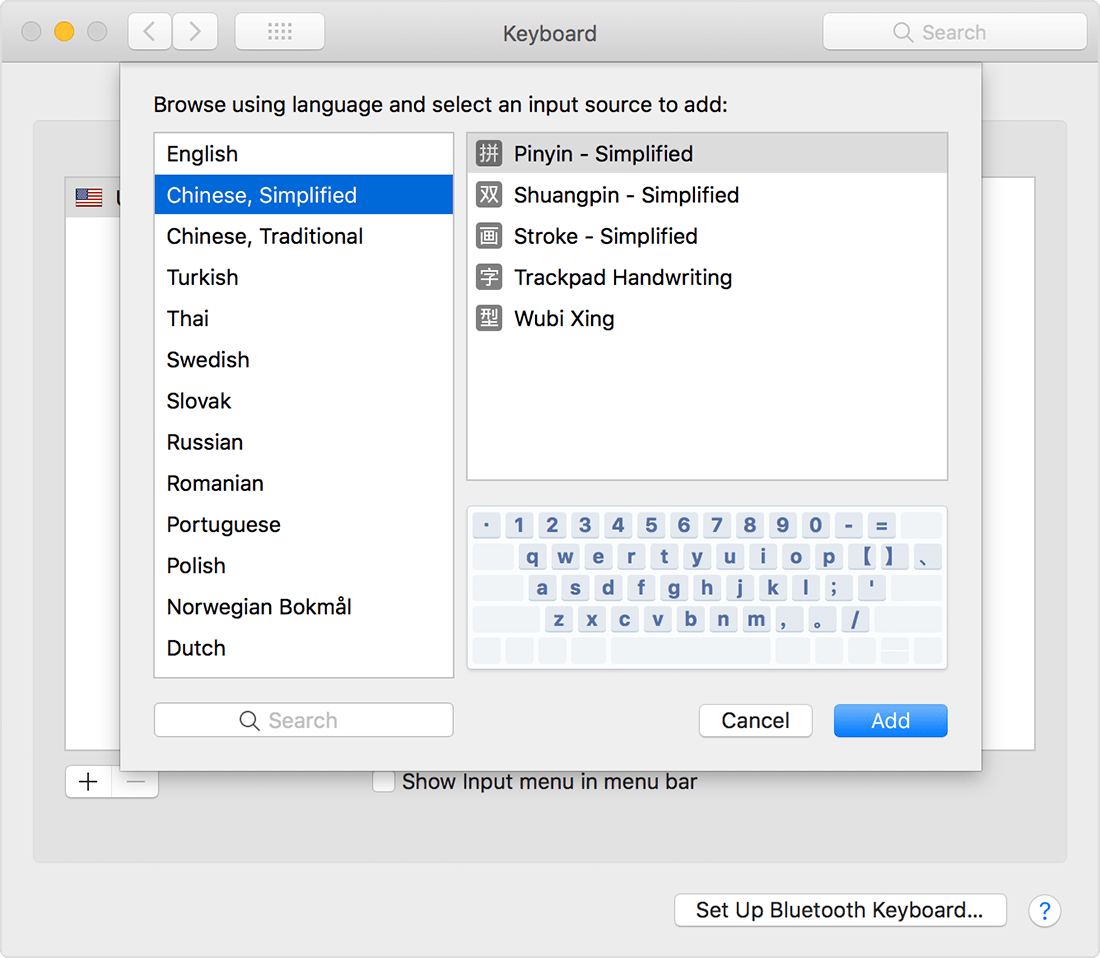The height and width of the screenshot is (958, 1100).
Task: Enable Show Input menu in menu bar
Action: tap(383, 782)
